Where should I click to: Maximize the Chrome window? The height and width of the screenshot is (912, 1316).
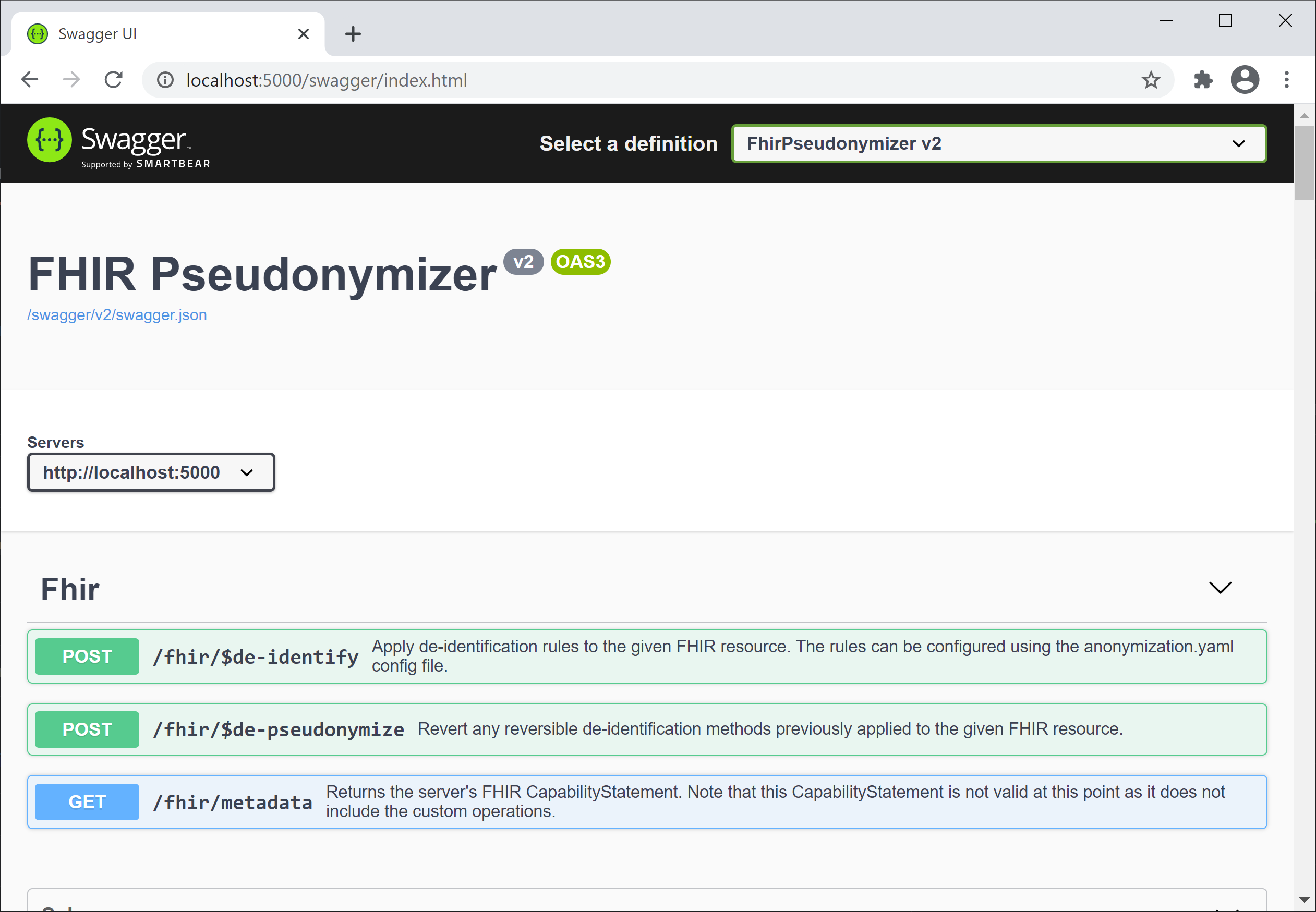[x=1225, y=21]
